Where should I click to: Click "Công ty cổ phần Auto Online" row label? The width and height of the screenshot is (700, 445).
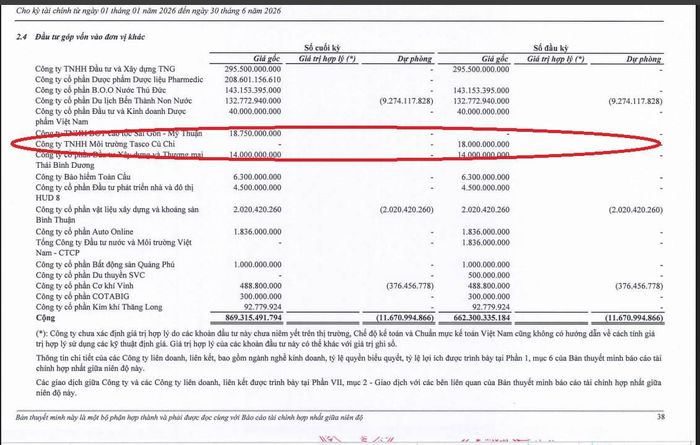[84, 232]
